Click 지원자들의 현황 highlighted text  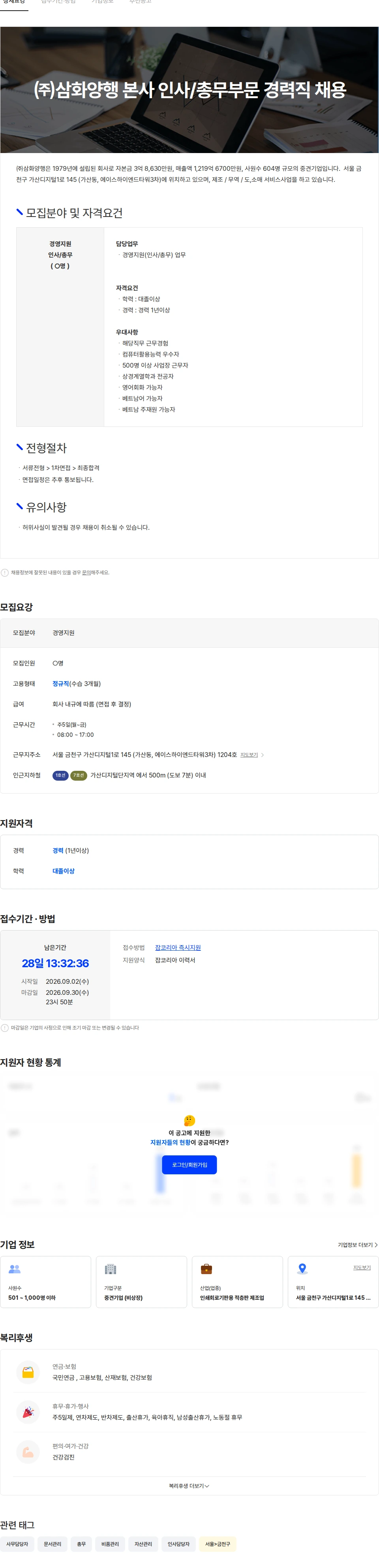(170, 1142)
